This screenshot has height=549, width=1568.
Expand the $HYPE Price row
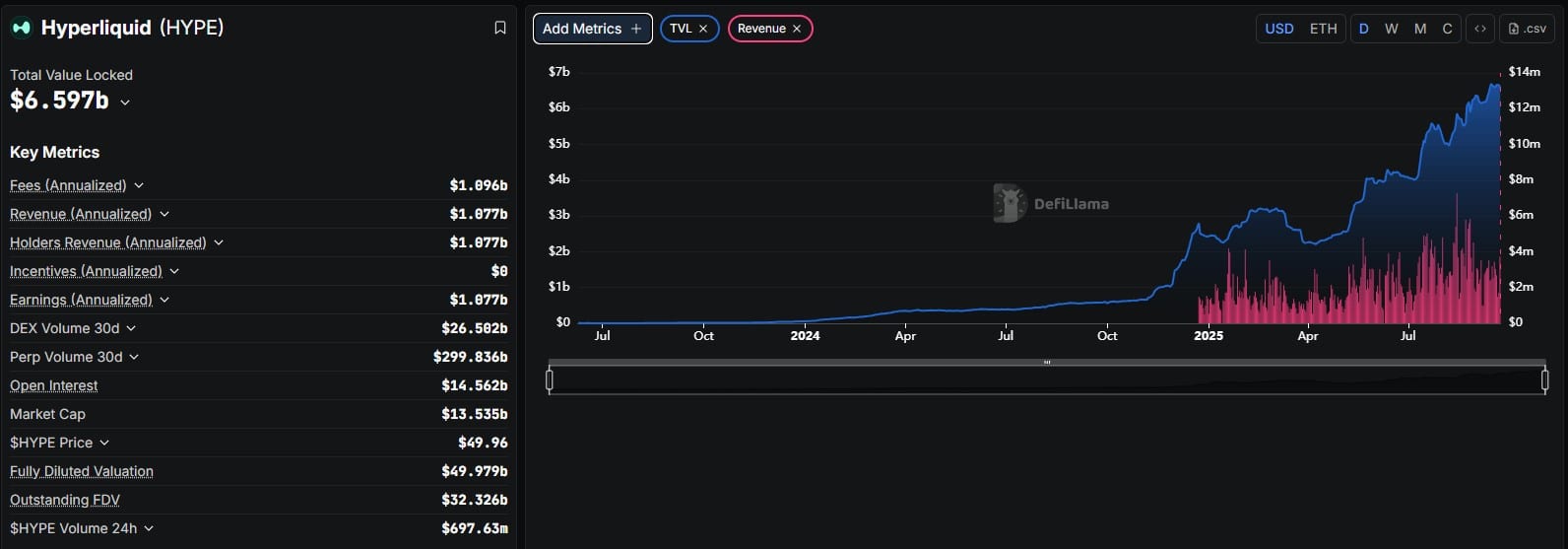[x=104, y=443]
